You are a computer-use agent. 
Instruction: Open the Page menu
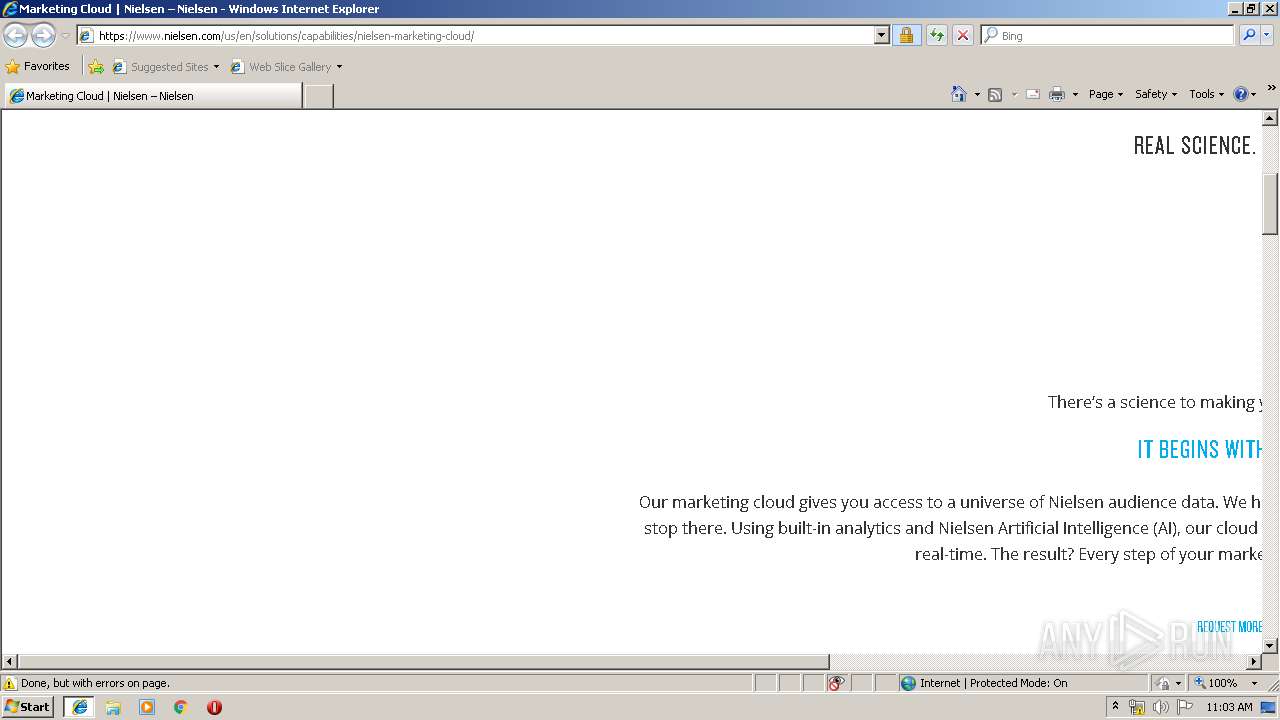(x=1106, y=94)
